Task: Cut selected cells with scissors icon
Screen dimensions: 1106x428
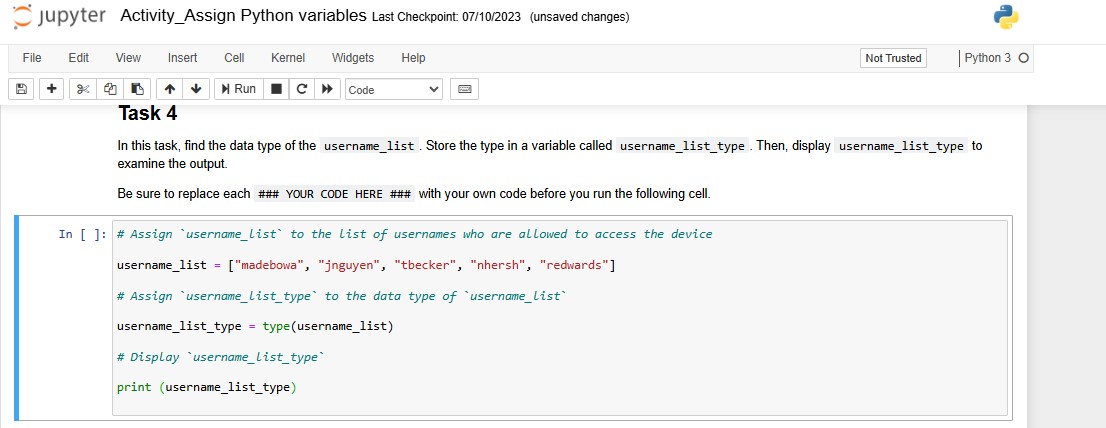Action: coord(83,89)
